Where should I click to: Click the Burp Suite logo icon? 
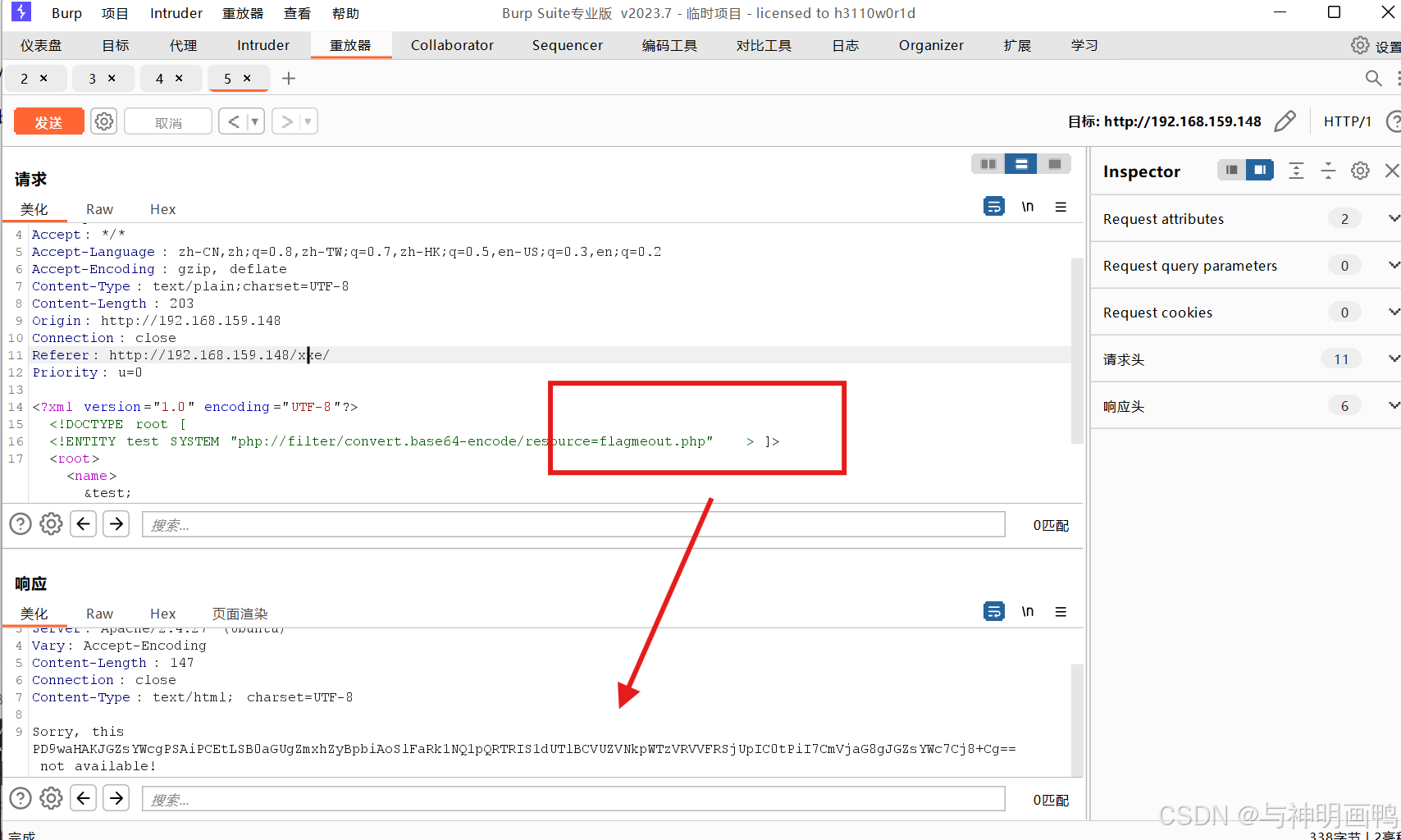(x=21, y=12)
